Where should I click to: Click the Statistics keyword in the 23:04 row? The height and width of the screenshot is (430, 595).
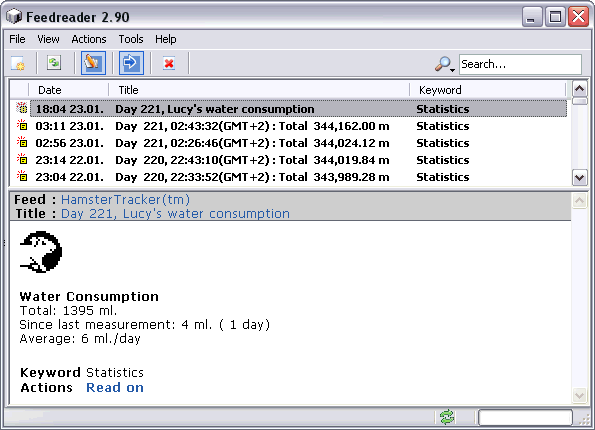click(442, 177)
